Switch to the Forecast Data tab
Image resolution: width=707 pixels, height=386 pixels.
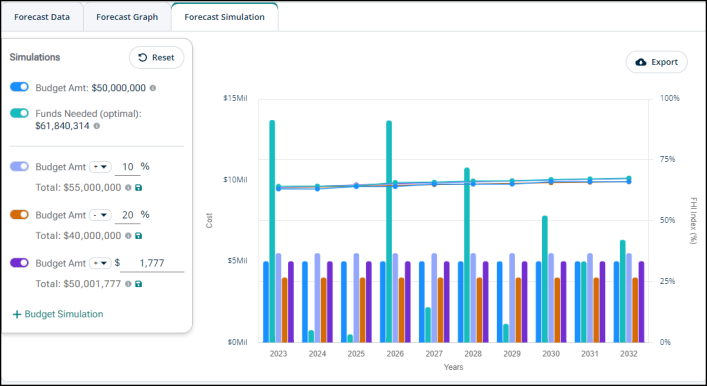pos(42,17)
